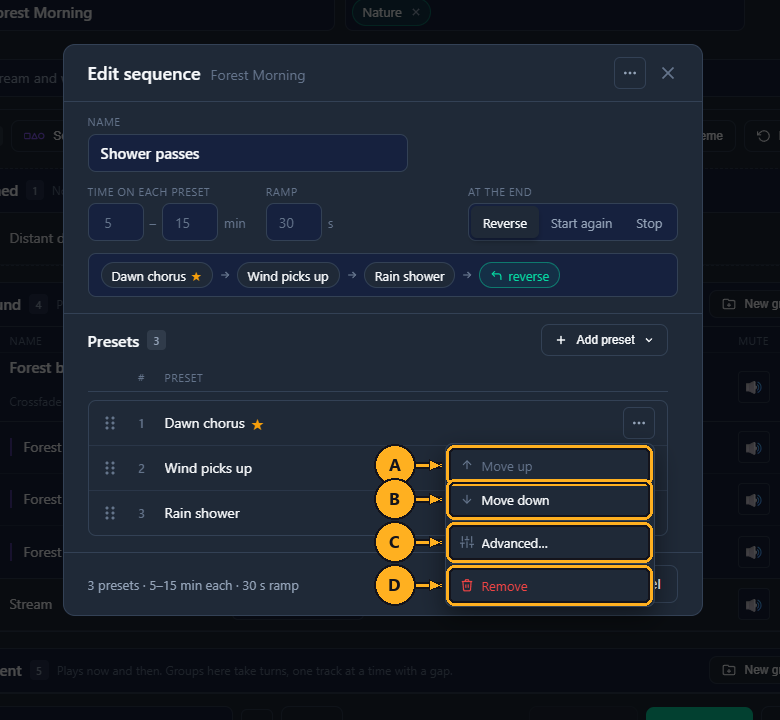Screen dimensions: 780x720
Task: Open the more menu on Dawn chorus row
Action: coord(638,423)
